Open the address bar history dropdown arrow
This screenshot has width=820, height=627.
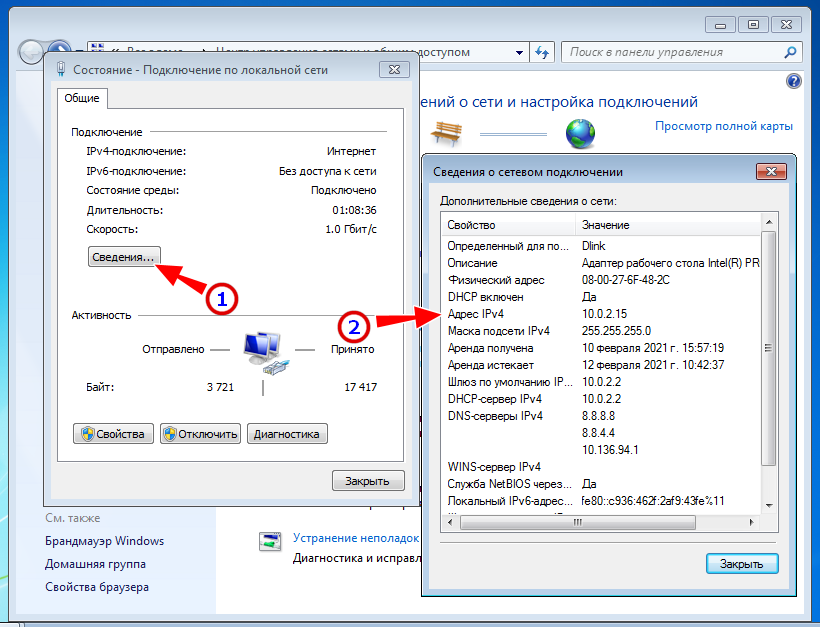click(x=517, y=52)
